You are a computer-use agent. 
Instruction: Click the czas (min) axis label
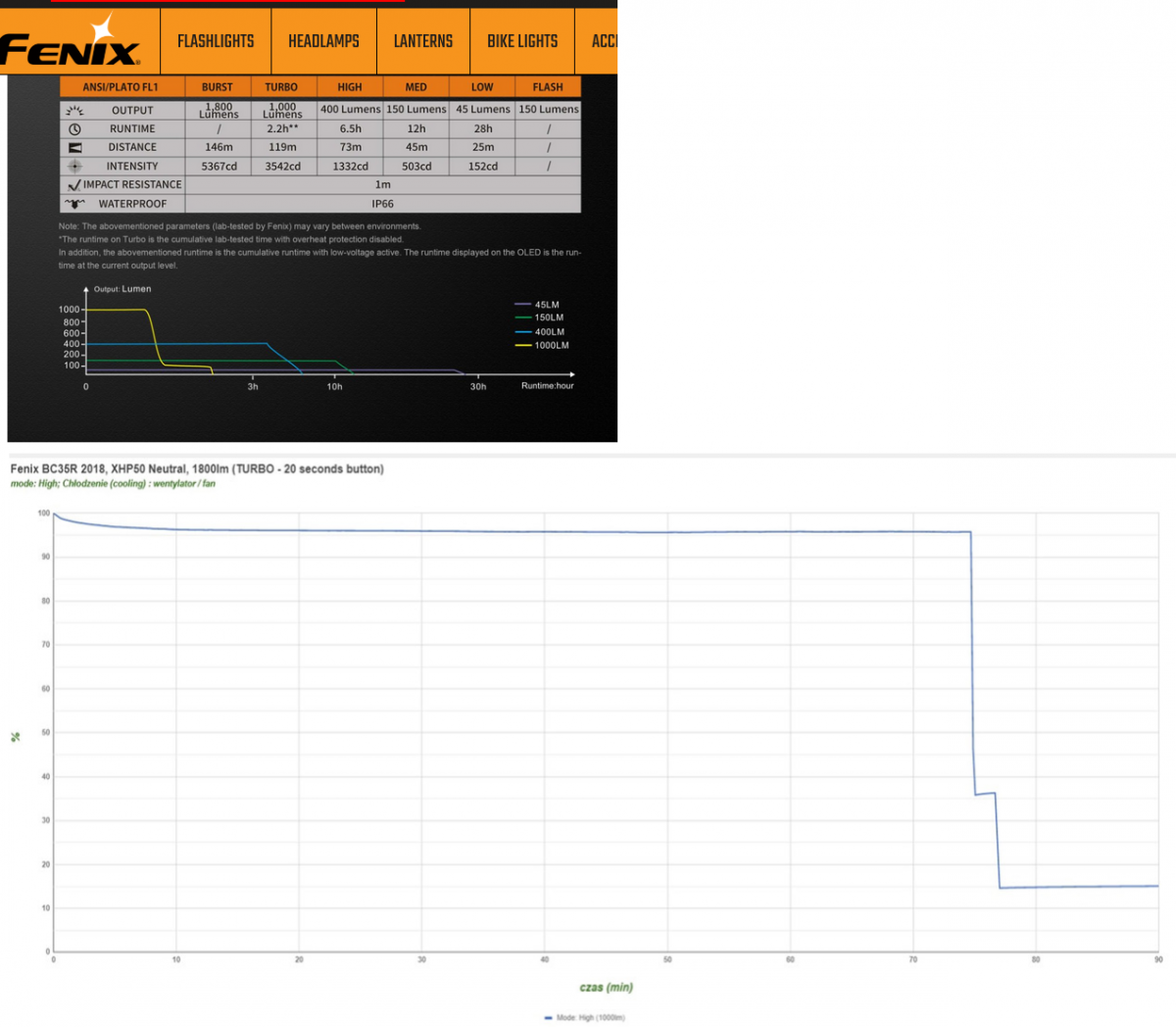pos(606,988)
